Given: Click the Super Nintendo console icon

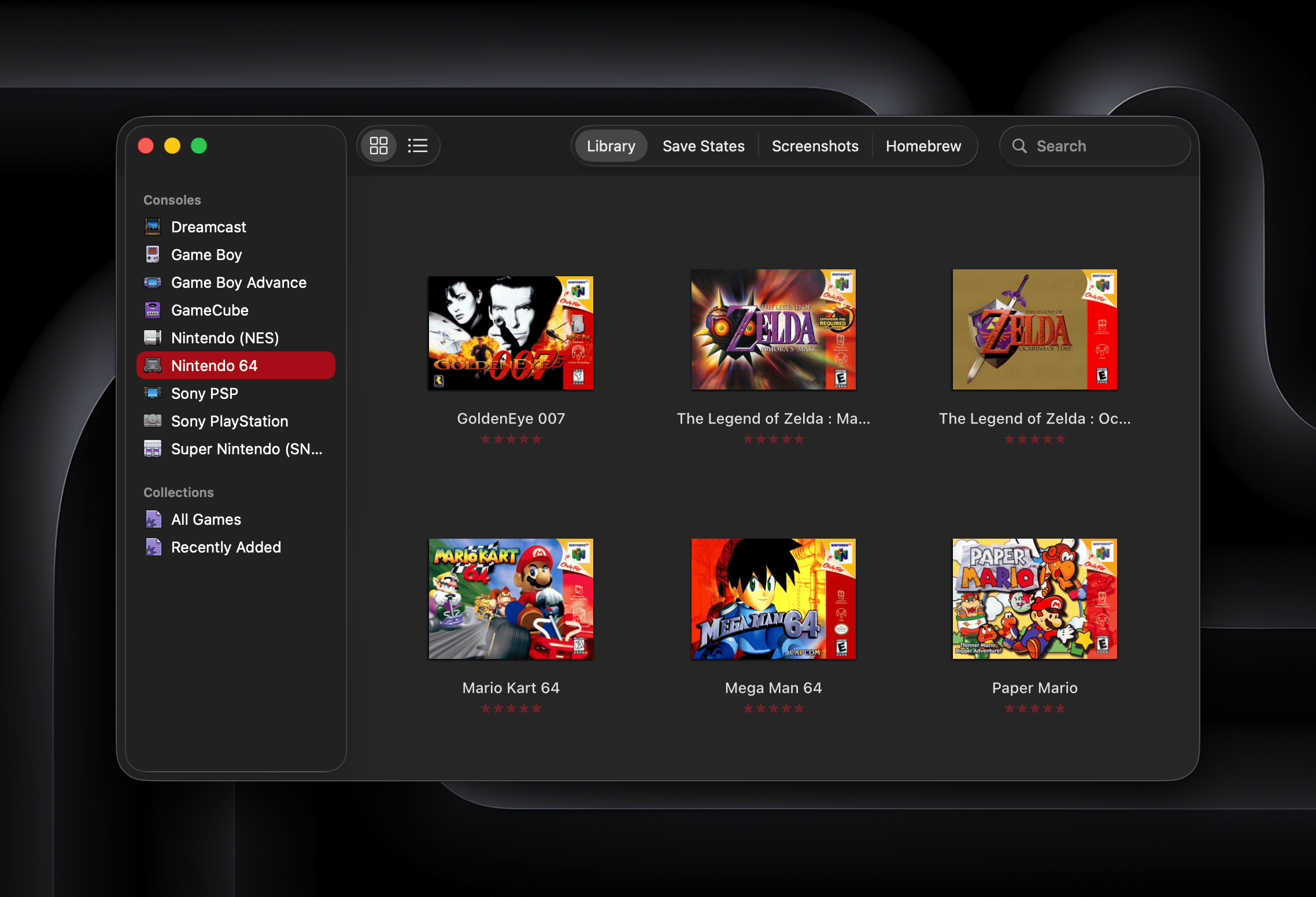Looking at the screenshot, I should pos(153,448).
